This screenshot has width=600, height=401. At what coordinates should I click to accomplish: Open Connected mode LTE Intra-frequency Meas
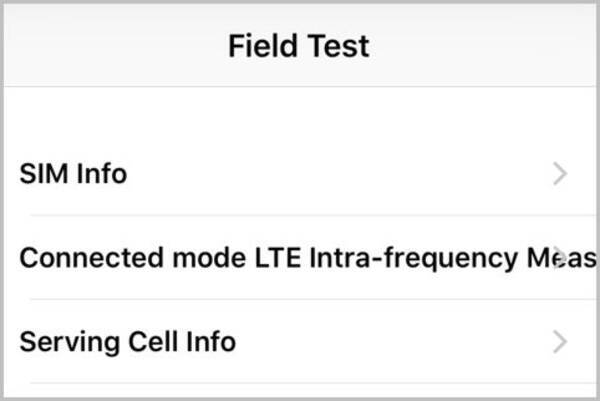pos(300,258)
